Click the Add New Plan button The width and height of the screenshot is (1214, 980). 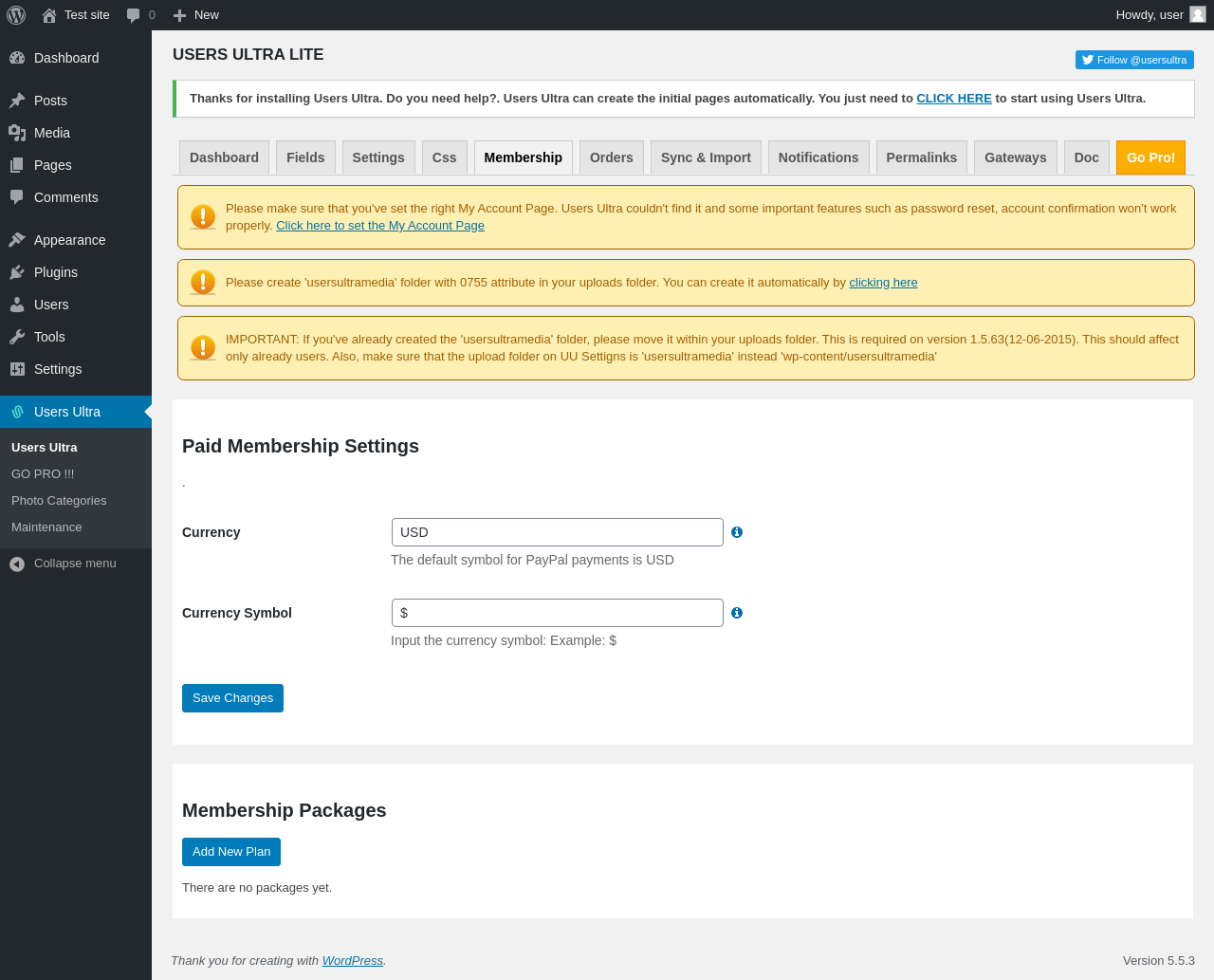pos(231,852)
